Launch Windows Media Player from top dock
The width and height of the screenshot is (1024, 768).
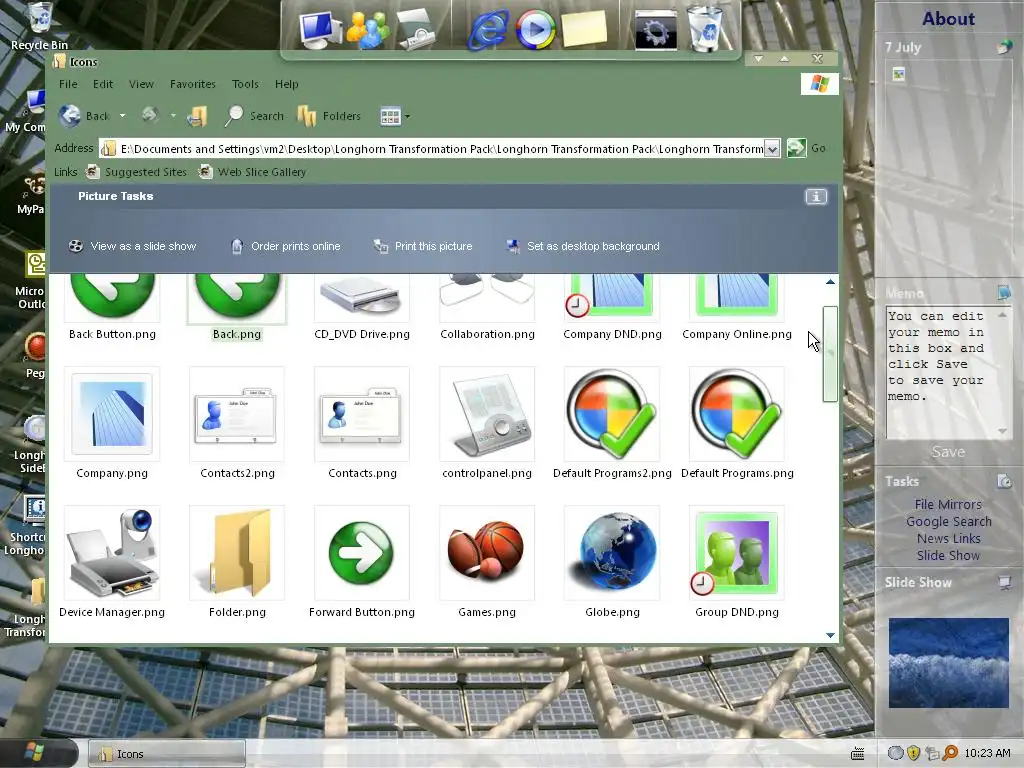pyautogui.click(x=536, y=29)
